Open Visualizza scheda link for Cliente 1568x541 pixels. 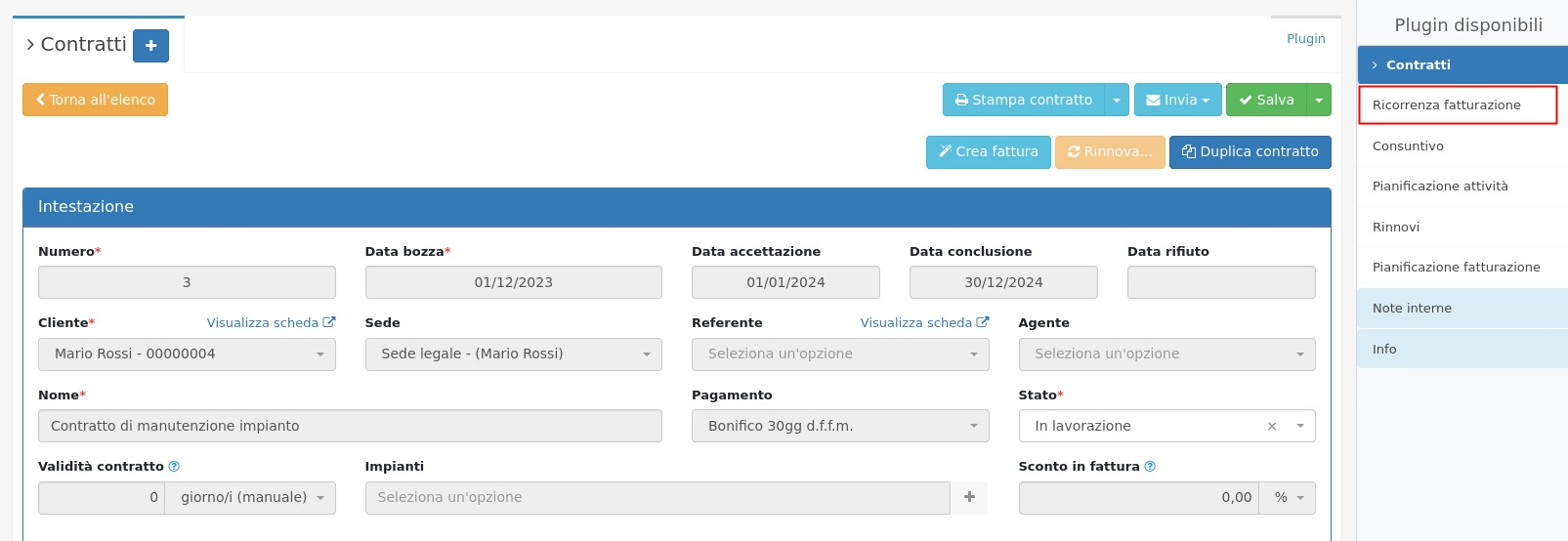pyautogui.click(x=271, y=322)
